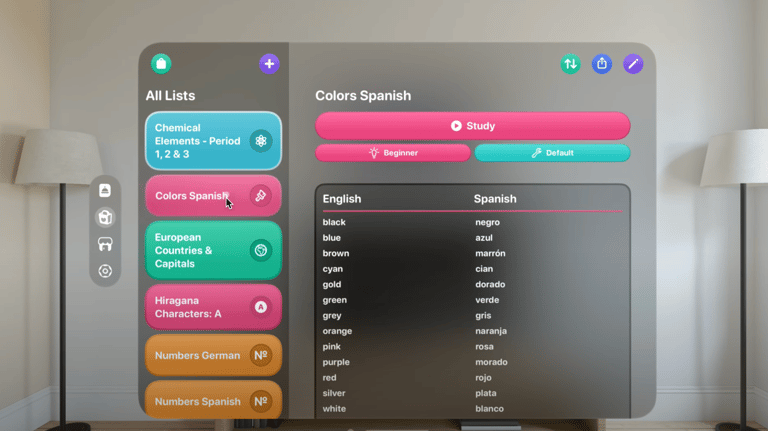
Task: Click the swap languages arrows icon
Action: [571, 64]
